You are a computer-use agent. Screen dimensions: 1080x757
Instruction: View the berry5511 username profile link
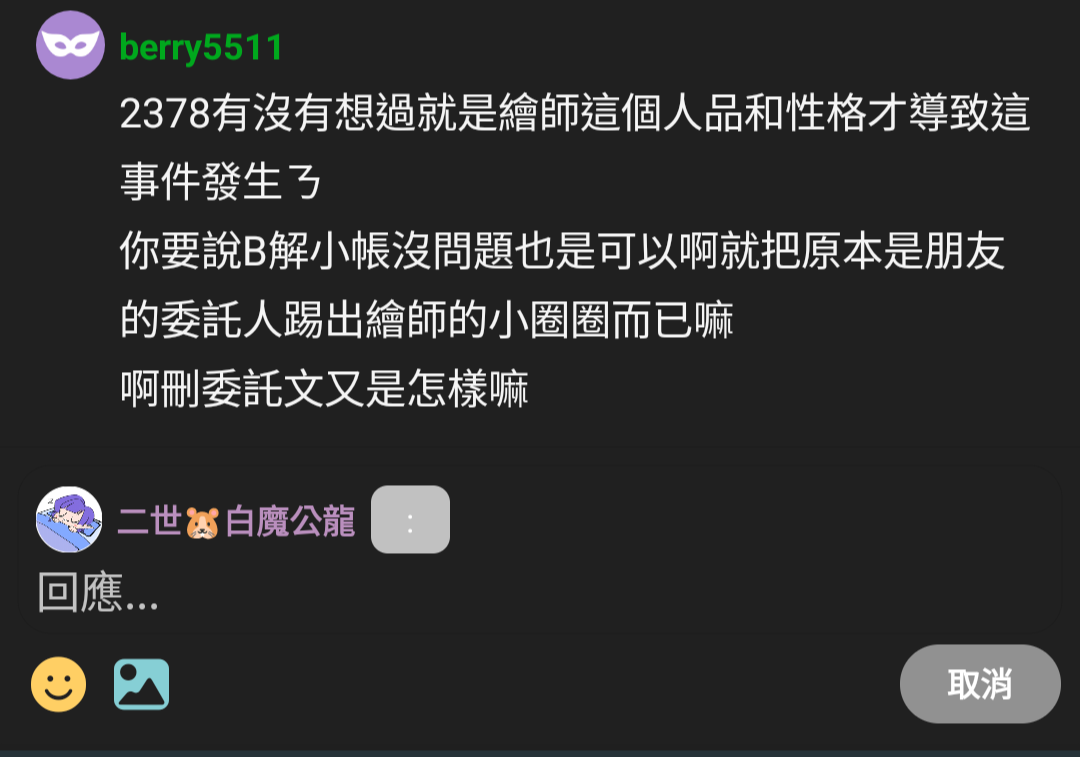(x=200, y=48)
